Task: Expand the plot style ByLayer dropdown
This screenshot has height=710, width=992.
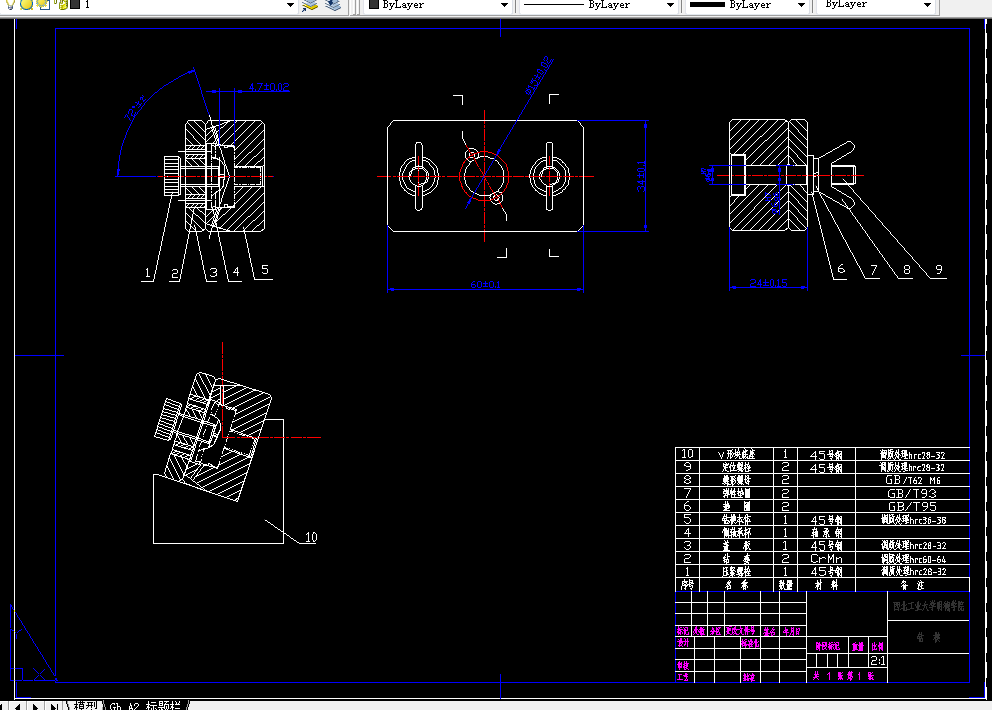Action: 927,5
